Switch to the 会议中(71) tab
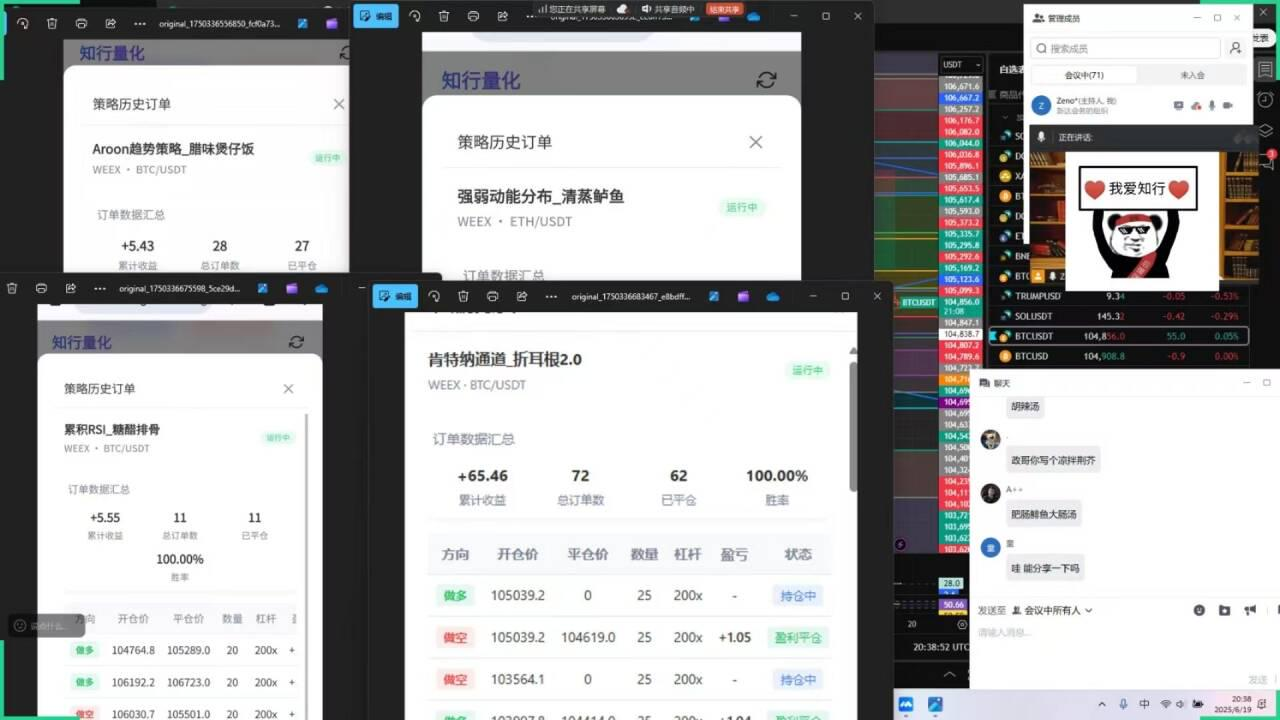Screen dimensions: 1280x720 point(1084,75)
